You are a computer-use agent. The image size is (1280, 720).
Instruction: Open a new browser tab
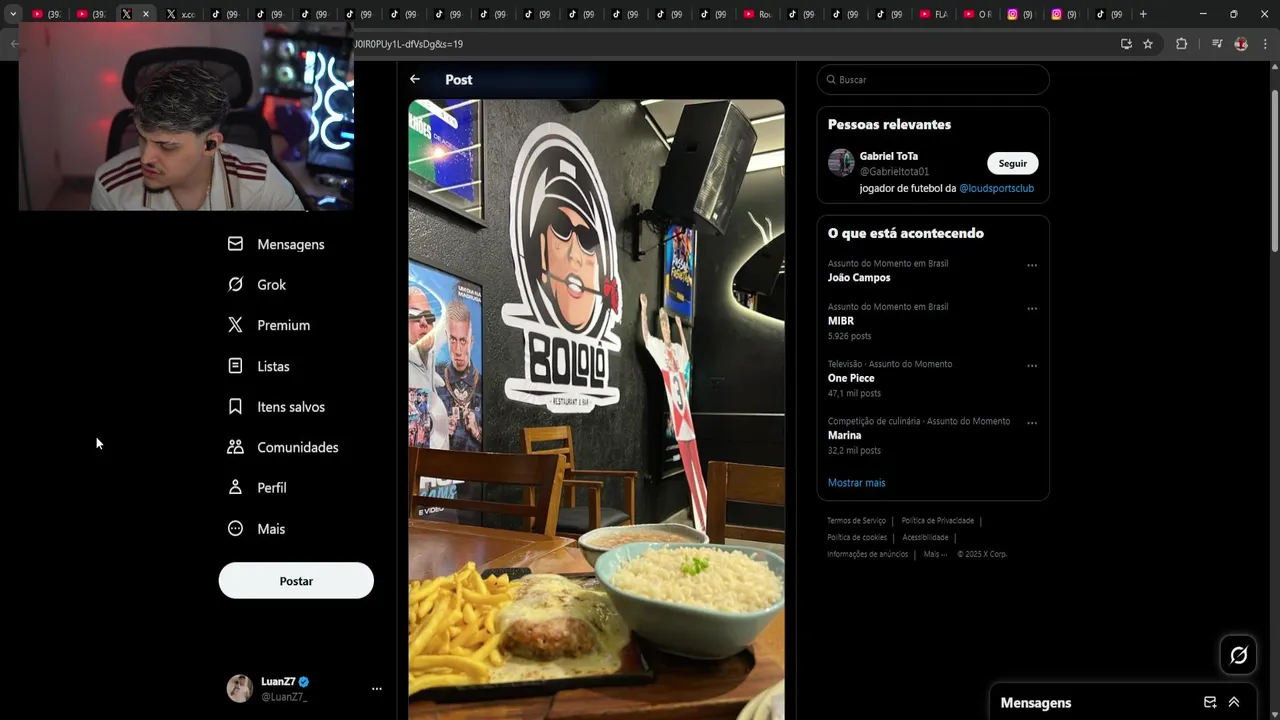(x=1143, y=14)
